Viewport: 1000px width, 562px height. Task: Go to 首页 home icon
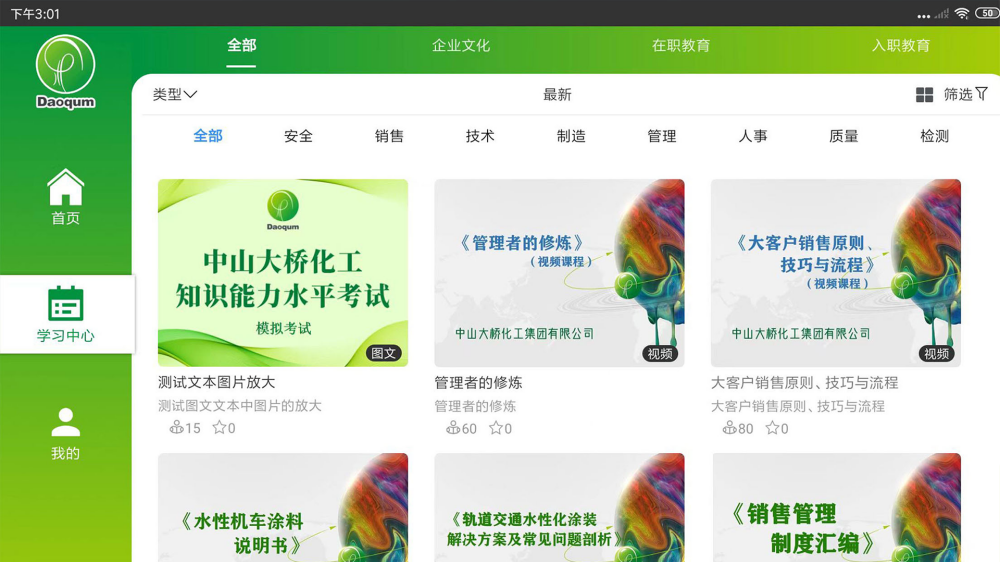(65, 187)
